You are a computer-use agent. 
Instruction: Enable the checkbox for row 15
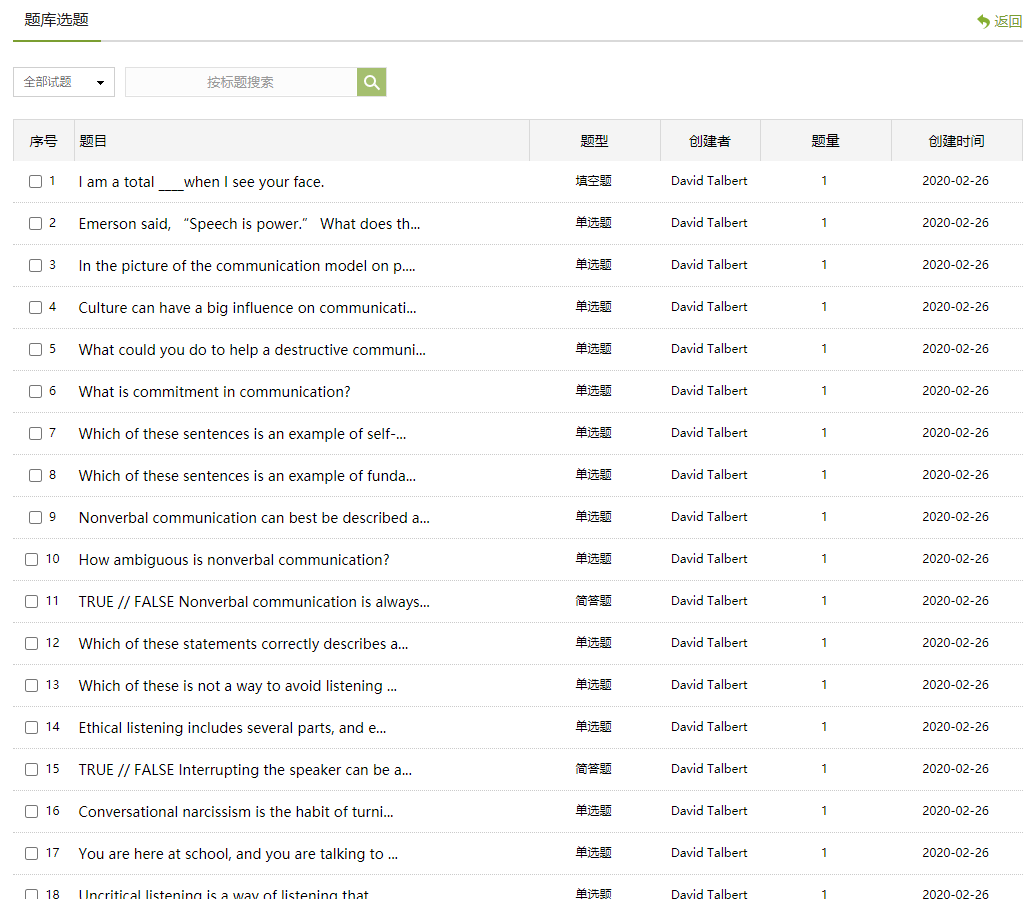(32, 770)
